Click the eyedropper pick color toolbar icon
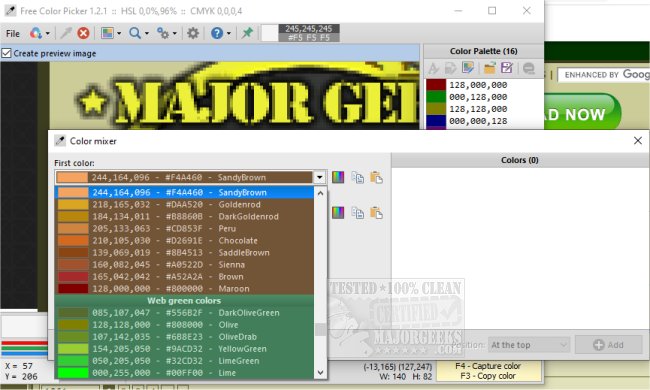Screen dimensions: 650x390 click(x=66, y=33)
